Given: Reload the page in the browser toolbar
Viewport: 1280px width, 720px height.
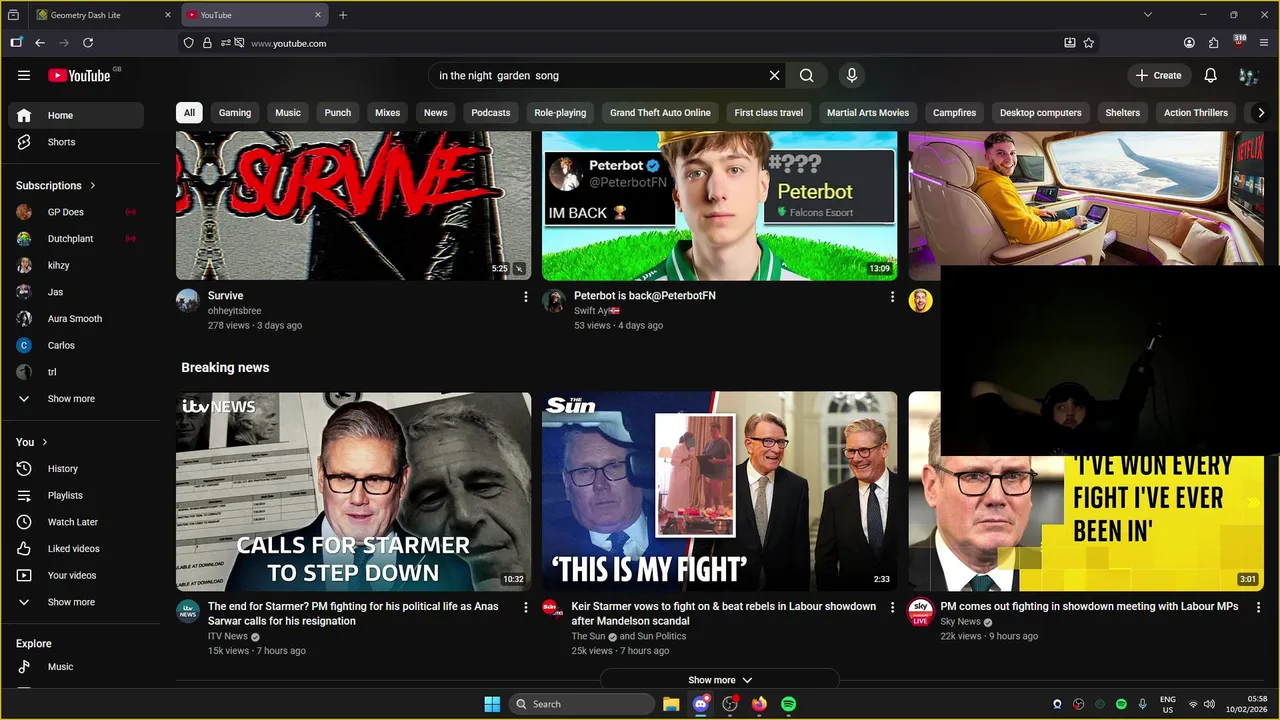Looking at the screenshot, I should pos(88,43).
